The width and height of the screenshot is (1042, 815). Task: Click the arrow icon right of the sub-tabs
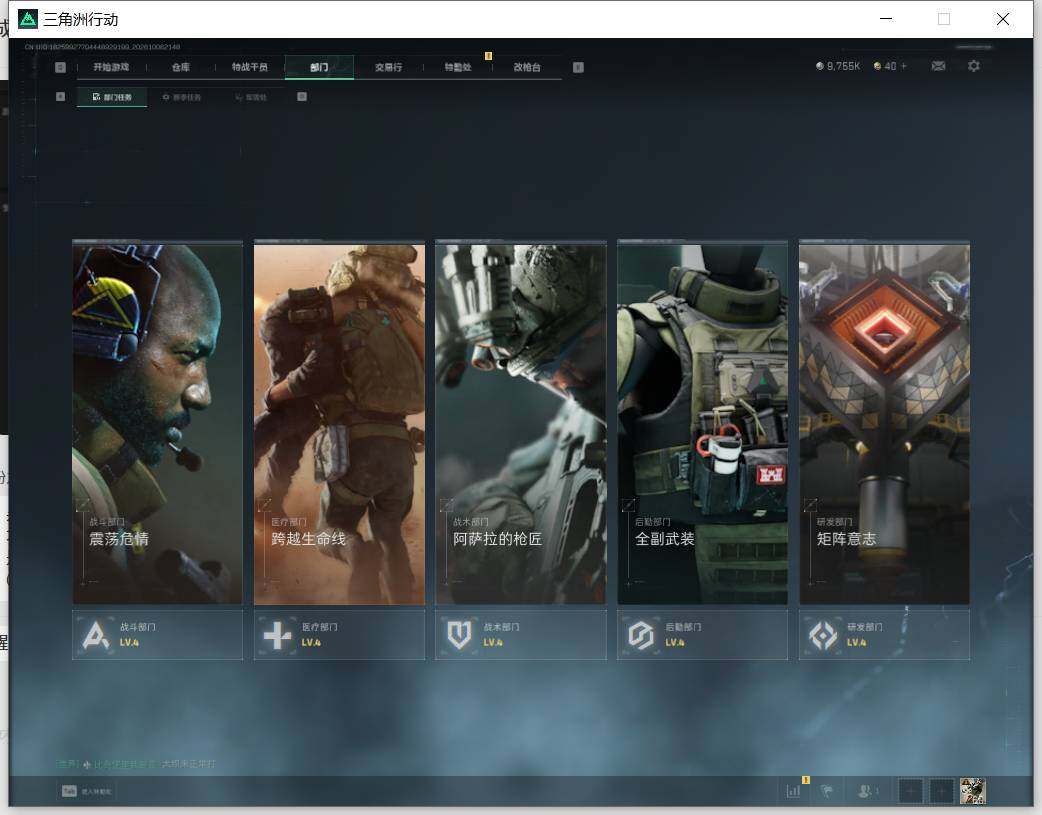[x=302, y=96]
